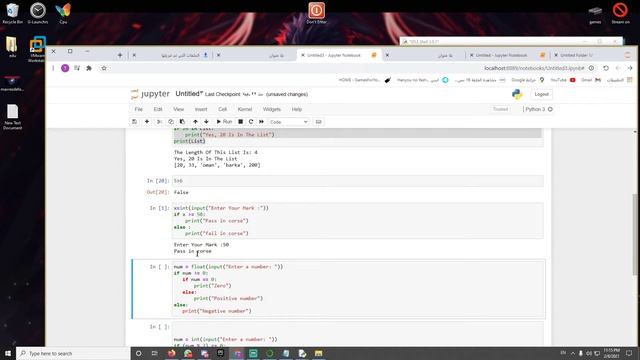Open the cell type dropdown showing Code
This screenshot has width=640, height=360.
coord(288,122)
